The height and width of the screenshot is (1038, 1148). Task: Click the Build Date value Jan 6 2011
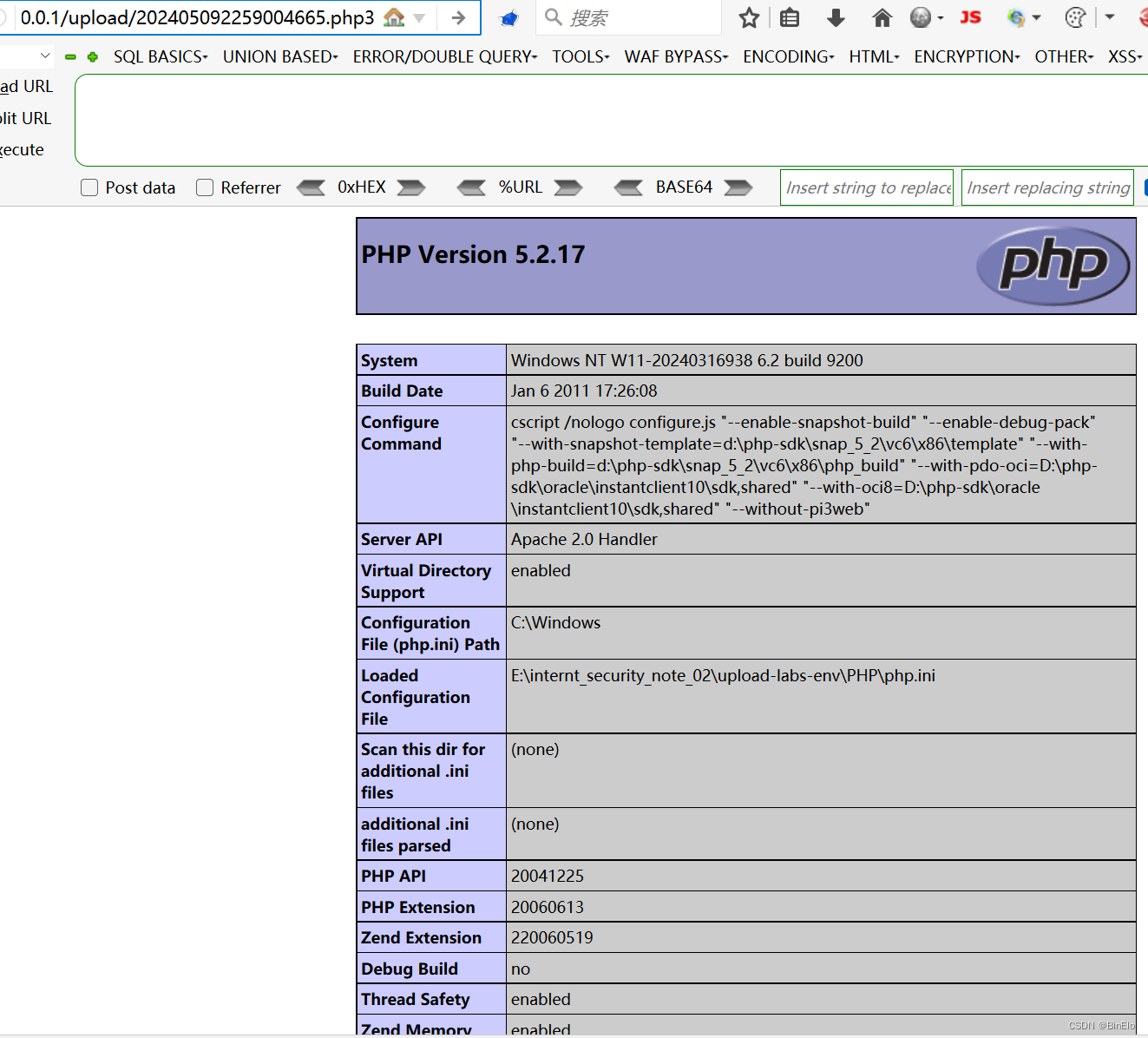[x=584, y=391]
